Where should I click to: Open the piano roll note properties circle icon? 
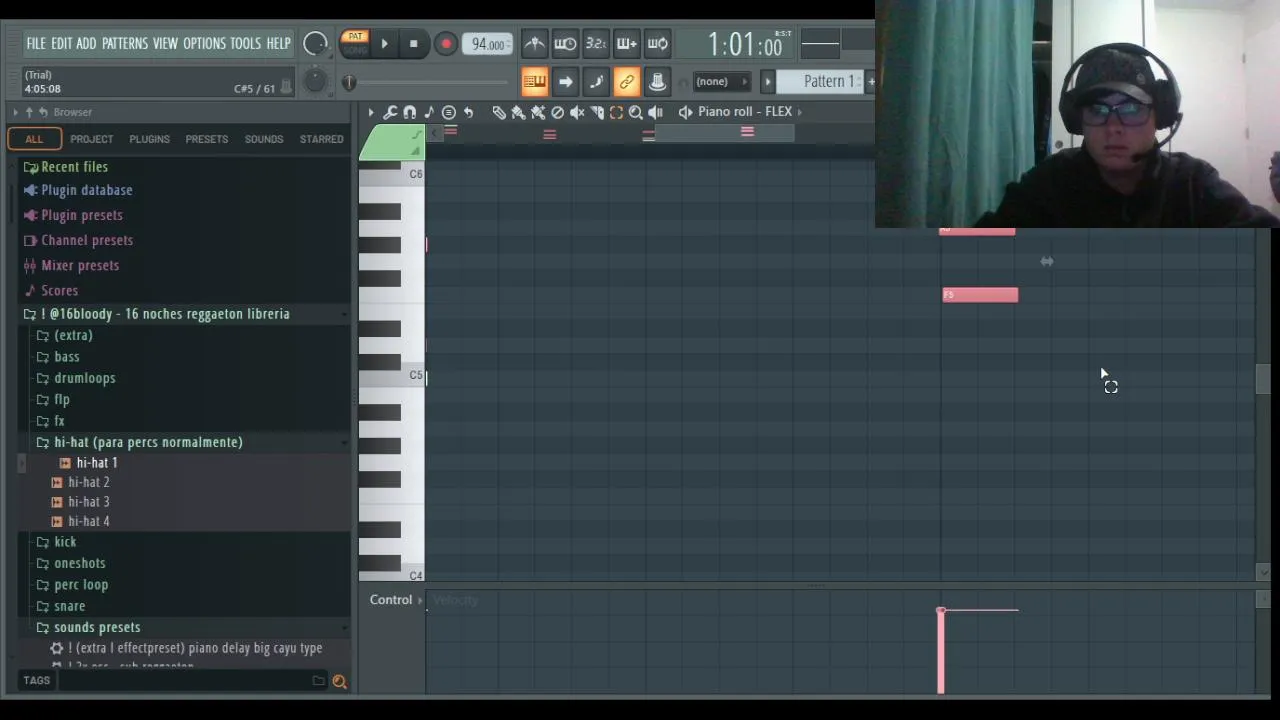(x=449, y=112)
